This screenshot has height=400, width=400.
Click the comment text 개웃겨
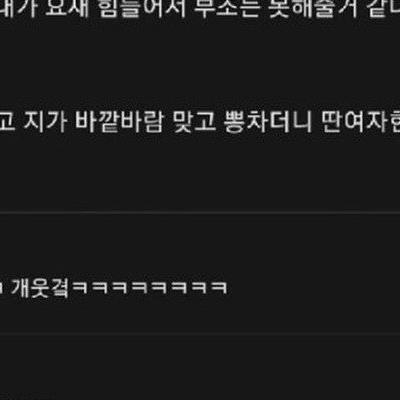tap(40, 288)
